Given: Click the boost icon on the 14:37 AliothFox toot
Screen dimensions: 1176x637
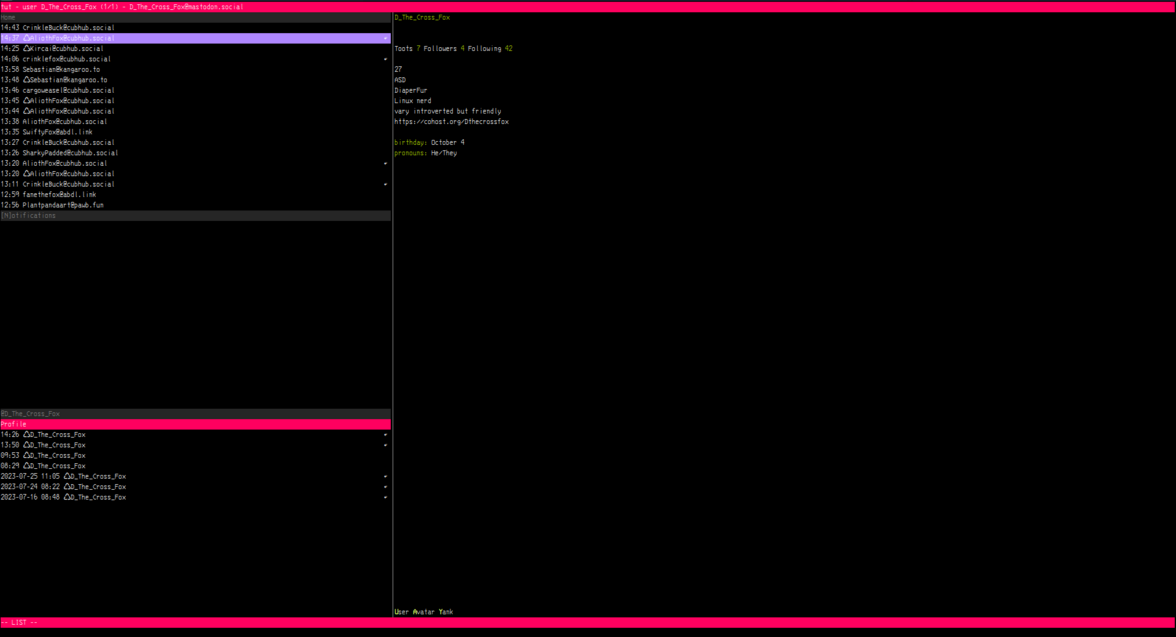Looking at the screenshot, I should click(x=26, y=38).
